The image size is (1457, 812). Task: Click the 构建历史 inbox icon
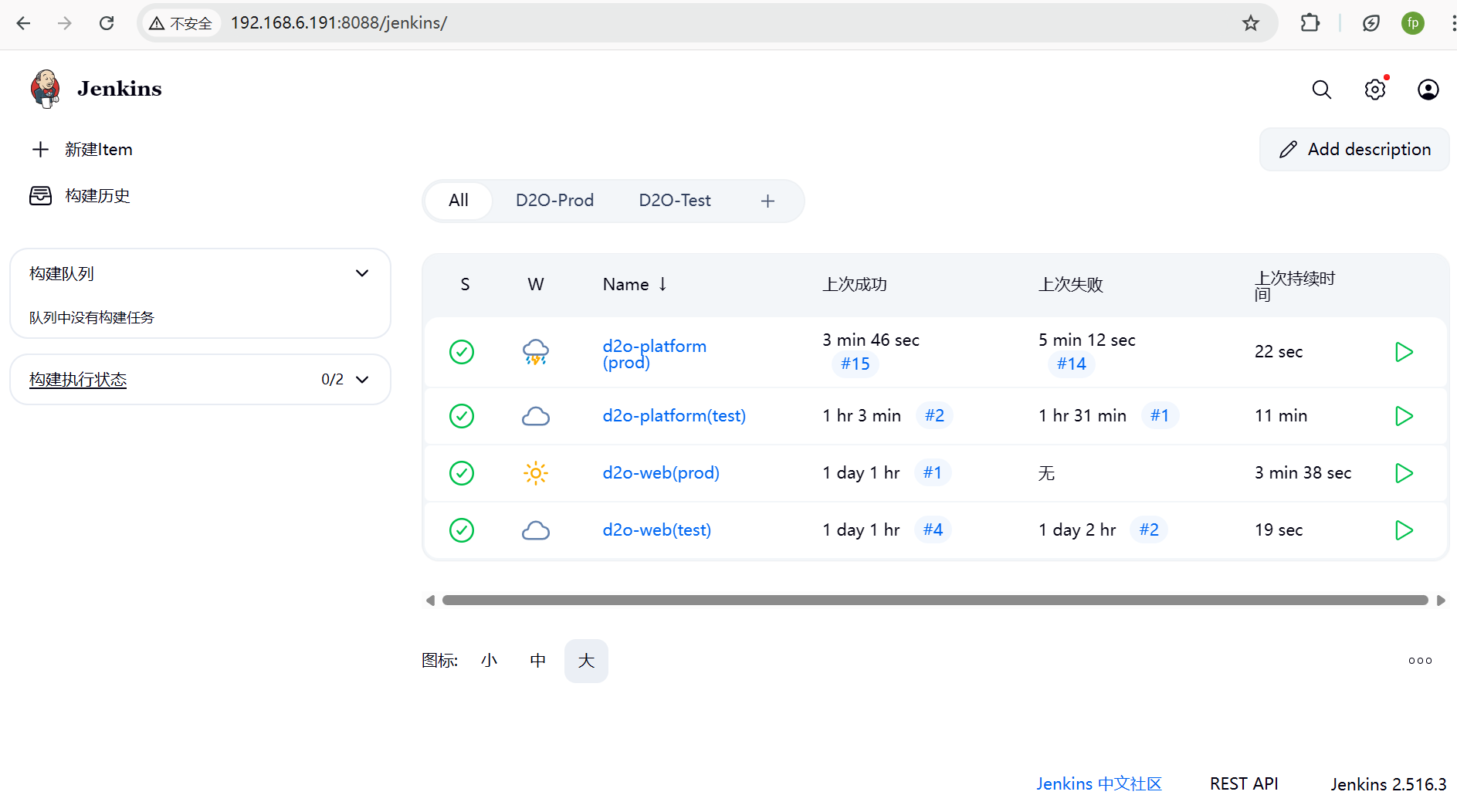(x=40, y=195)
